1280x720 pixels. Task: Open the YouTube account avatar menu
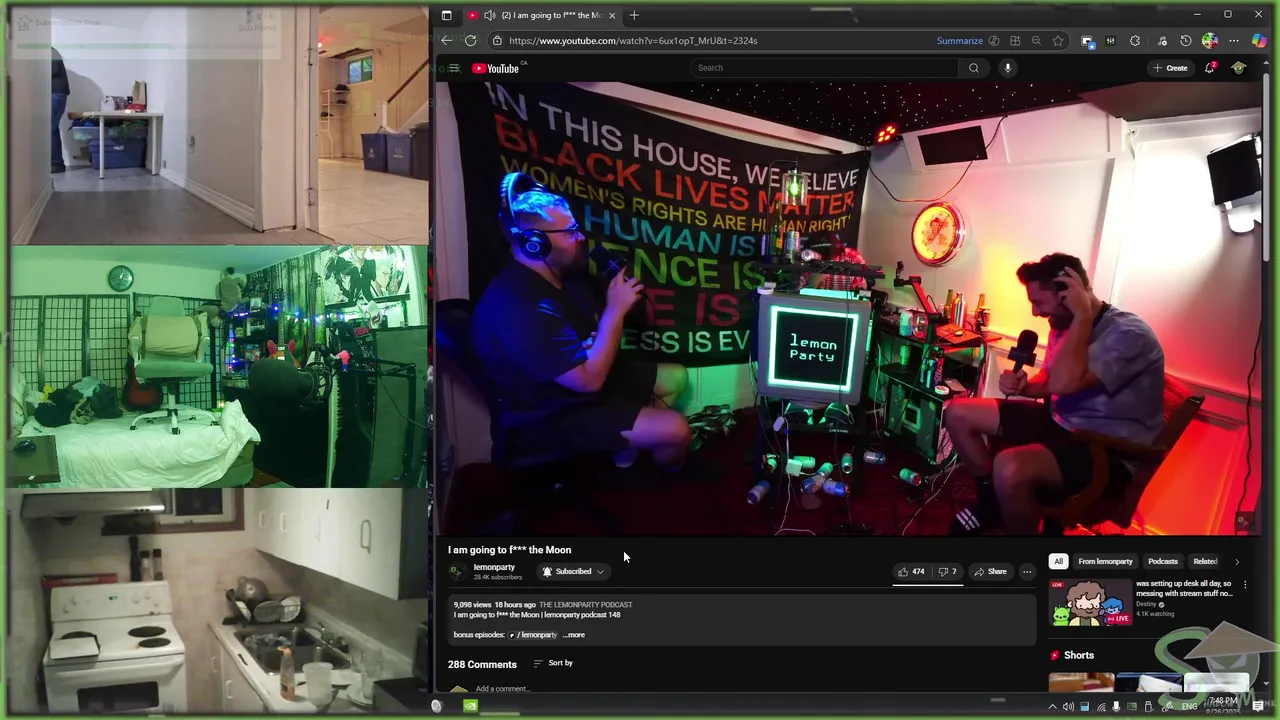[1239, 68]
